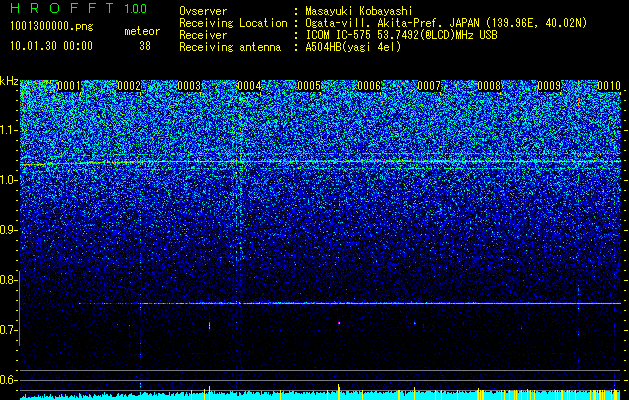Image resolution: width=629 pixels, height=400 pixels.
Task: Click the HROFFT program title text
Action: click(x=63, y=8)
